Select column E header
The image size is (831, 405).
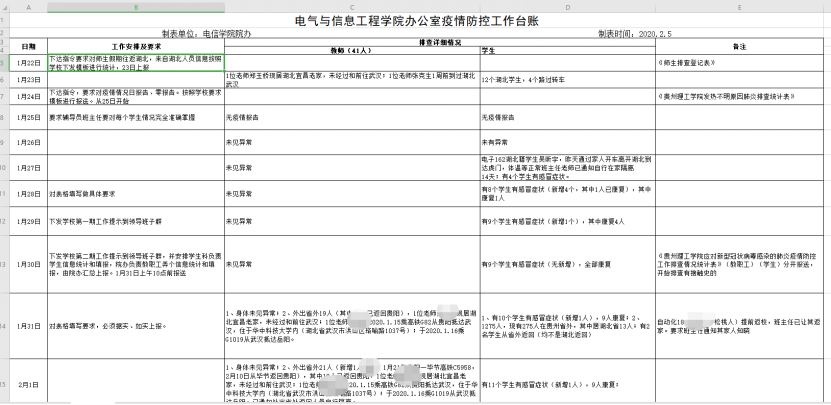[741, 6]
